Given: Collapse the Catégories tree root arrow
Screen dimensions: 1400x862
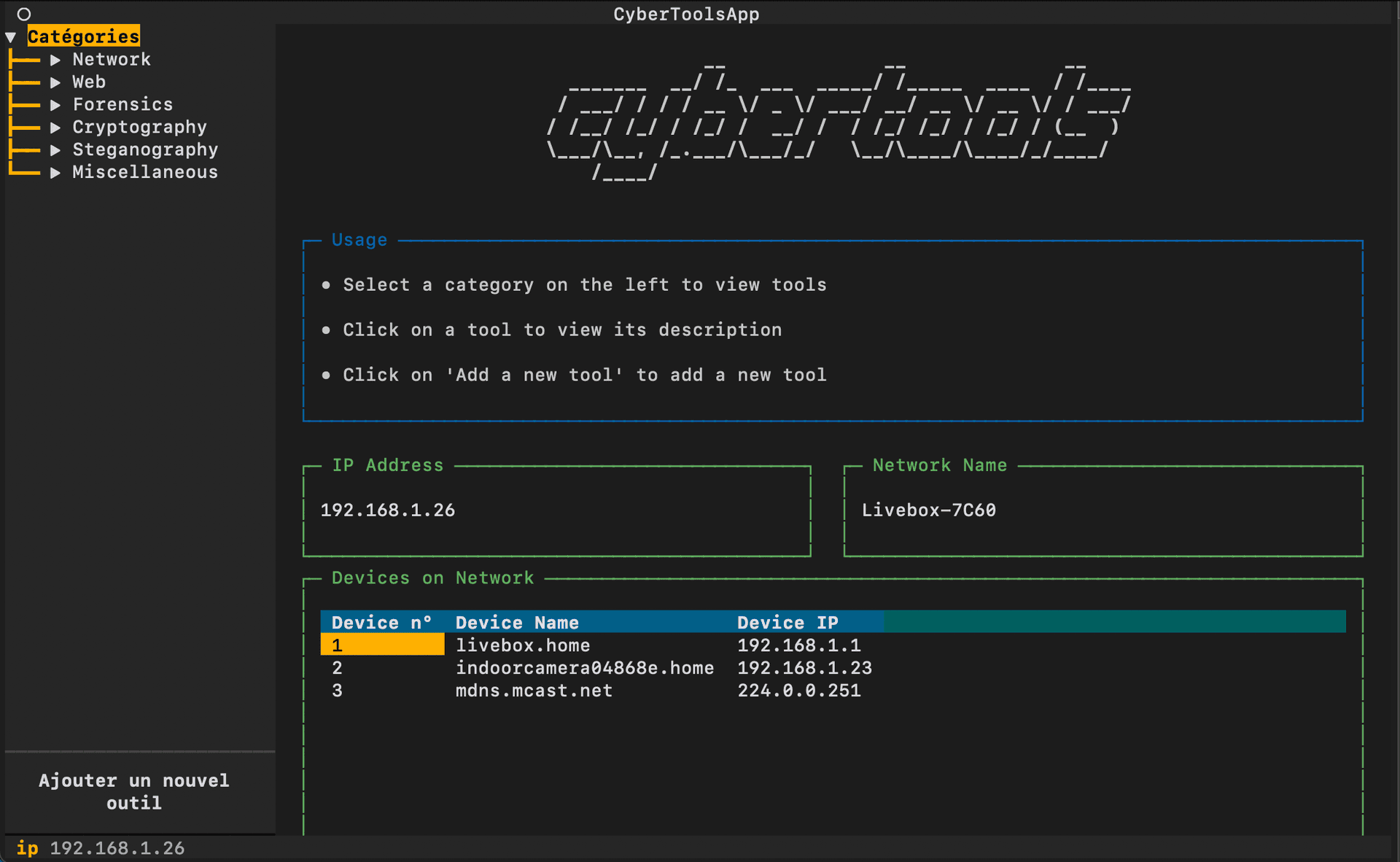Looking at the screenshot, I should pos(11,37).
